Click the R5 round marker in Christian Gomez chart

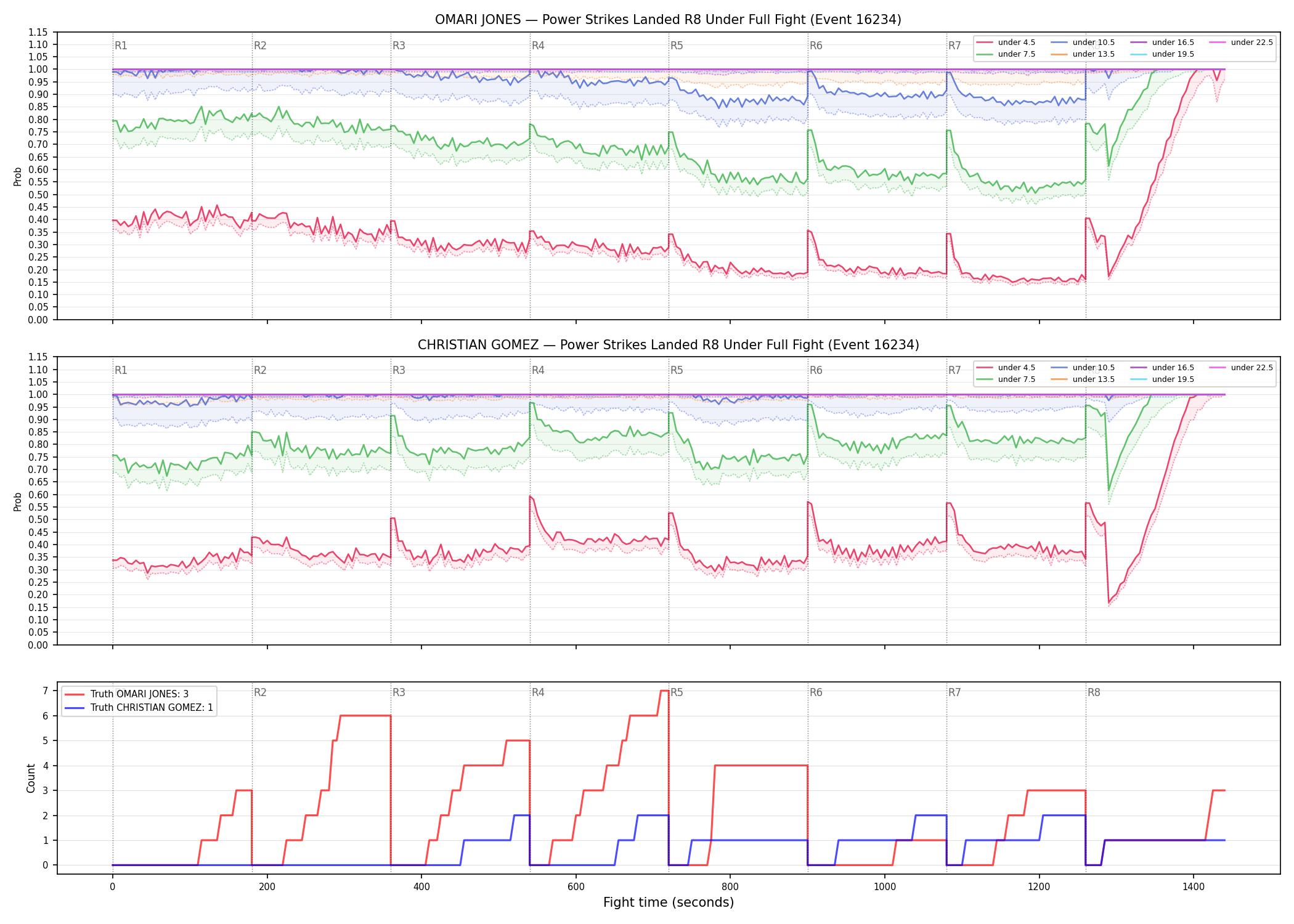coord(677,370)
